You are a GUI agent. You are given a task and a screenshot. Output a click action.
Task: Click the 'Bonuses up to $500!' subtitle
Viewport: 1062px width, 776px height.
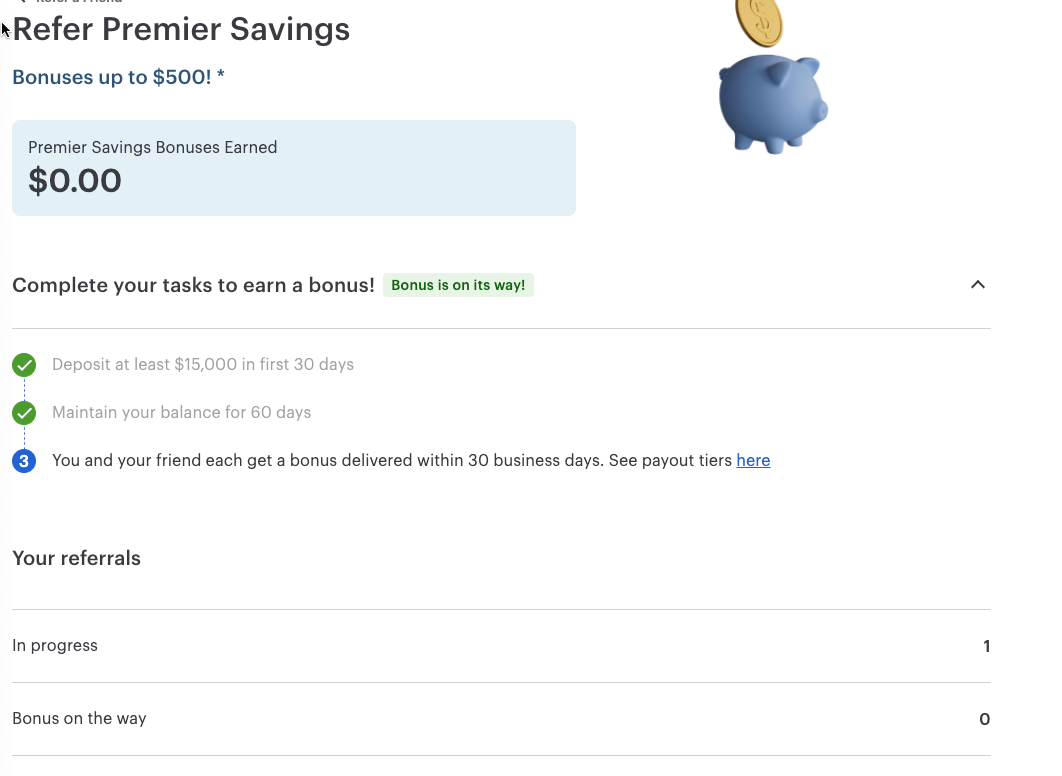point(118,77)
